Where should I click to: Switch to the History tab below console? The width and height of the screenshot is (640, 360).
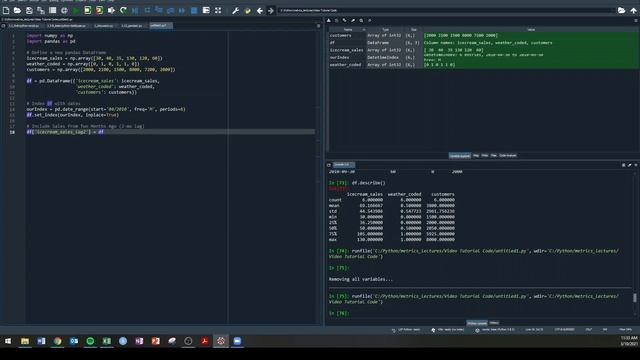point(494,323)
